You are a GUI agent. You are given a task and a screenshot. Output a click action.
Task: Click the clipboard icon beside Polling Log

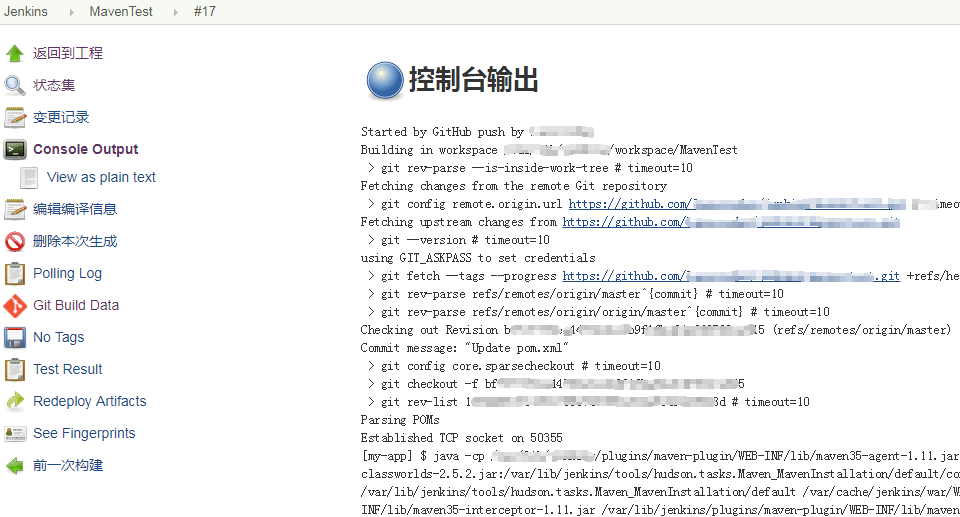[15, 274]
